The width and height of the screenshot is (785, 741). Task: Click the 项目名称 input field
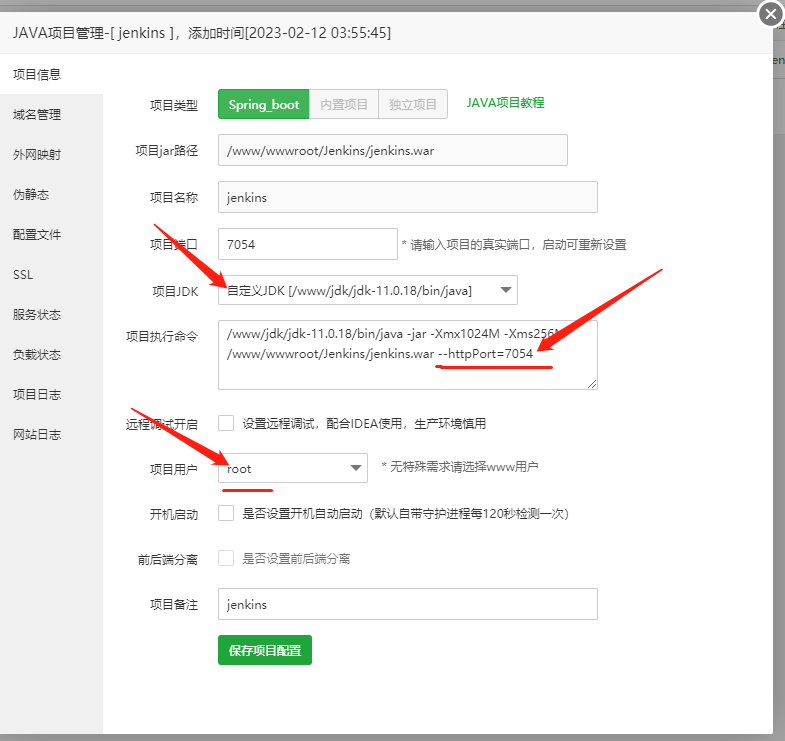tap(407, 197)
